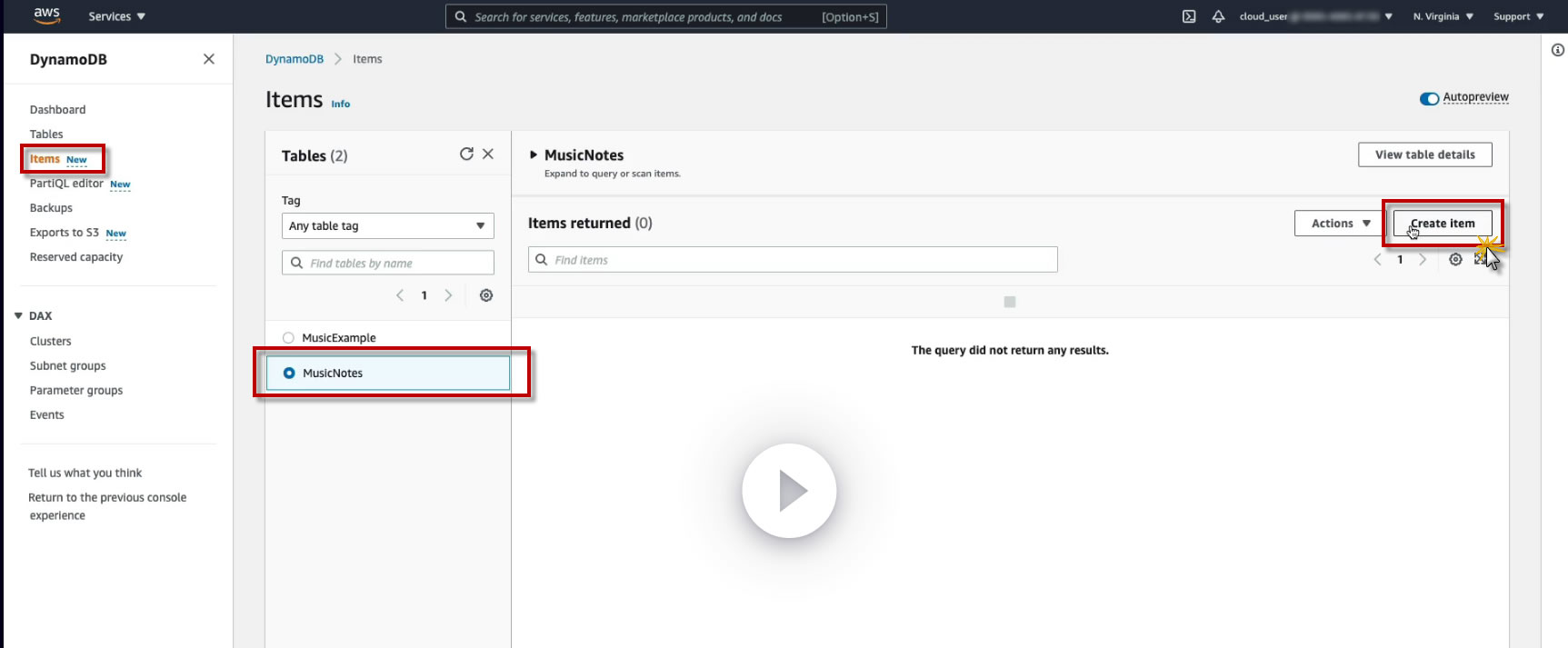Click the Items breadcrumb text
The width and height of the screenshot is (1568, 648).
(x=367, y=59)
